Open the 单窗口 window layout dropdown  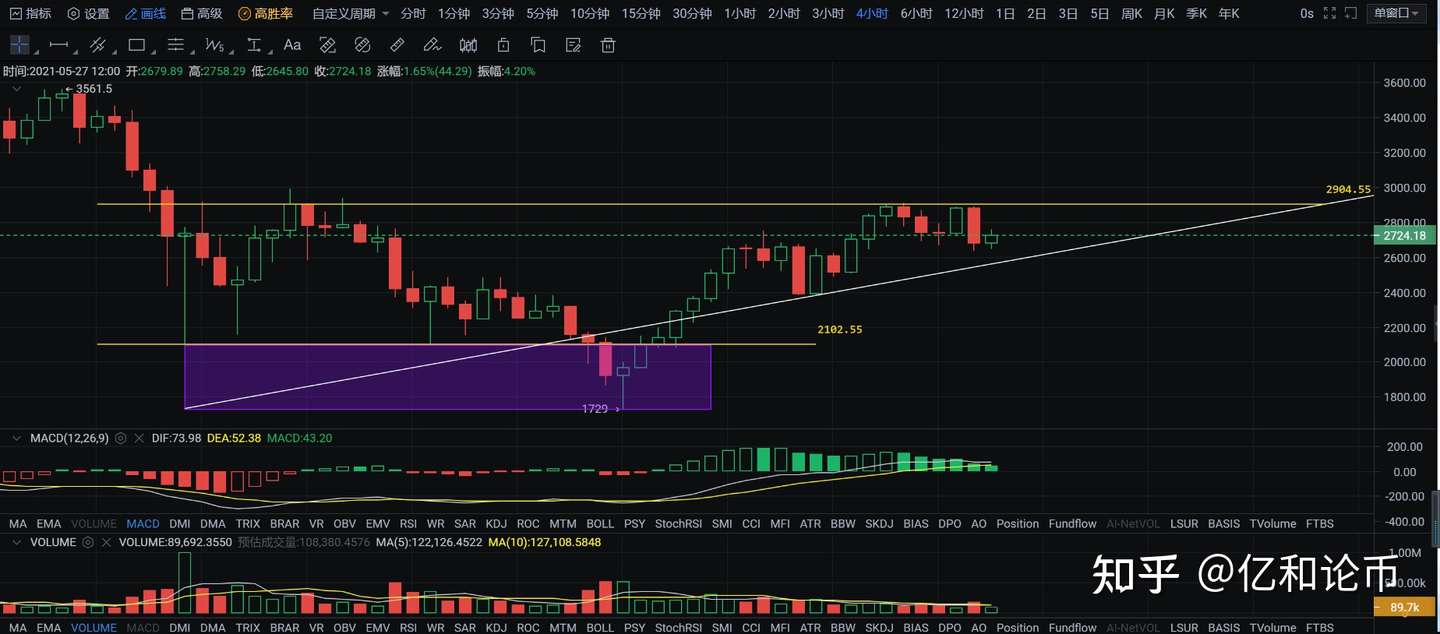[x=1398, y=14]
